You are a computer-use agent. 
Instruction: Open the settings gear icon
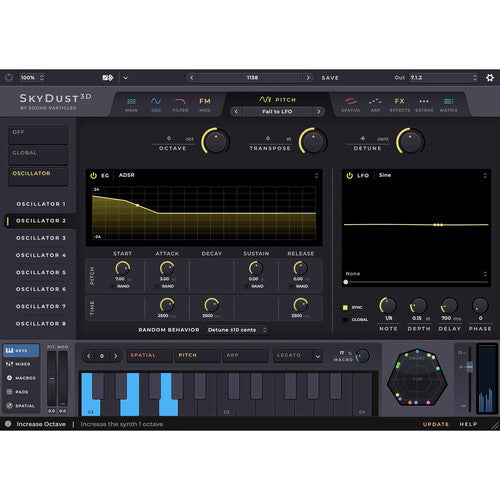(490, 78)
